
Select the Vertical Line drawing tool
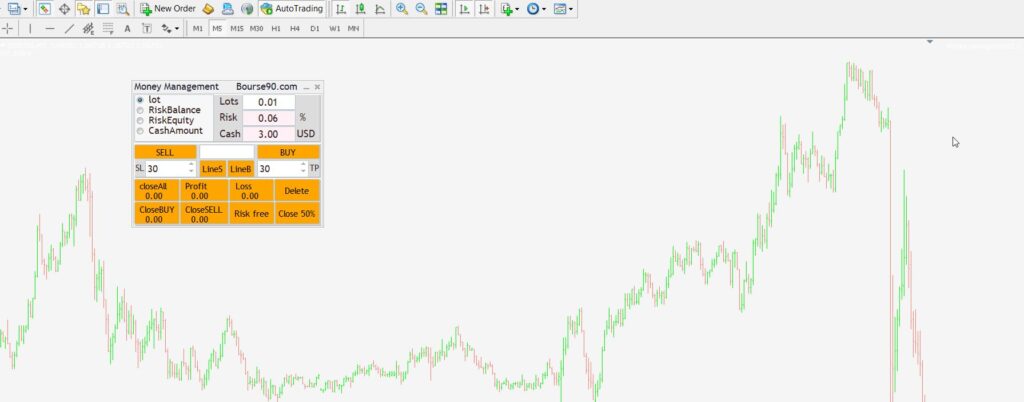[x=30, y=29]
